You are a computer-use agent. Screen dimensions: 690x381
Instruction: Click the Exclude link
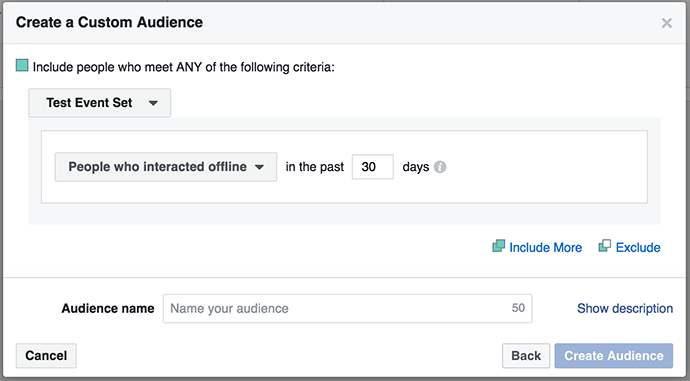(x=629, y=247)
